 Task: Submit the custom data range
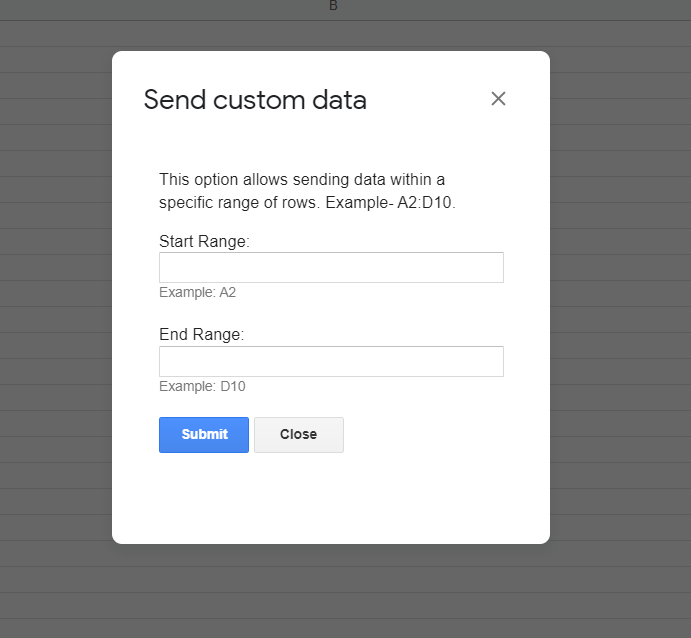[x=204, y=435]
